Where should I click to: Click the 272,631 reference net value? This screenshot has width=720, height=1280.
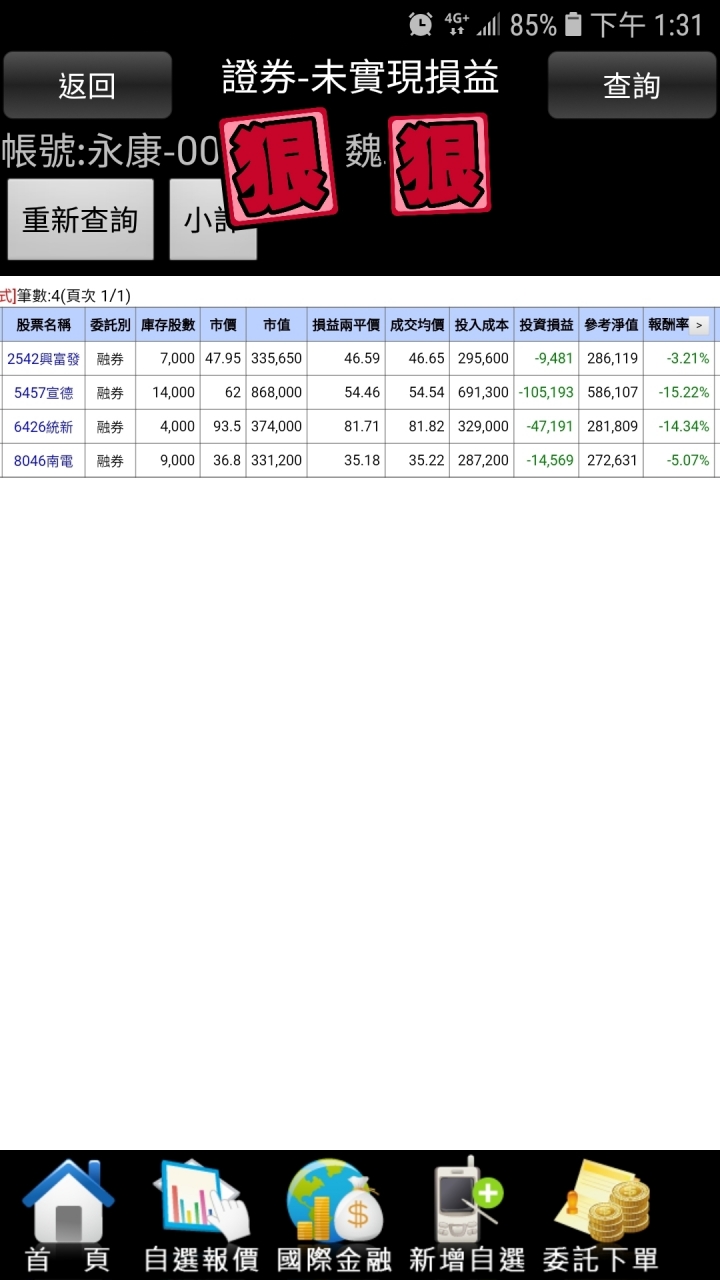pos(611,460)
